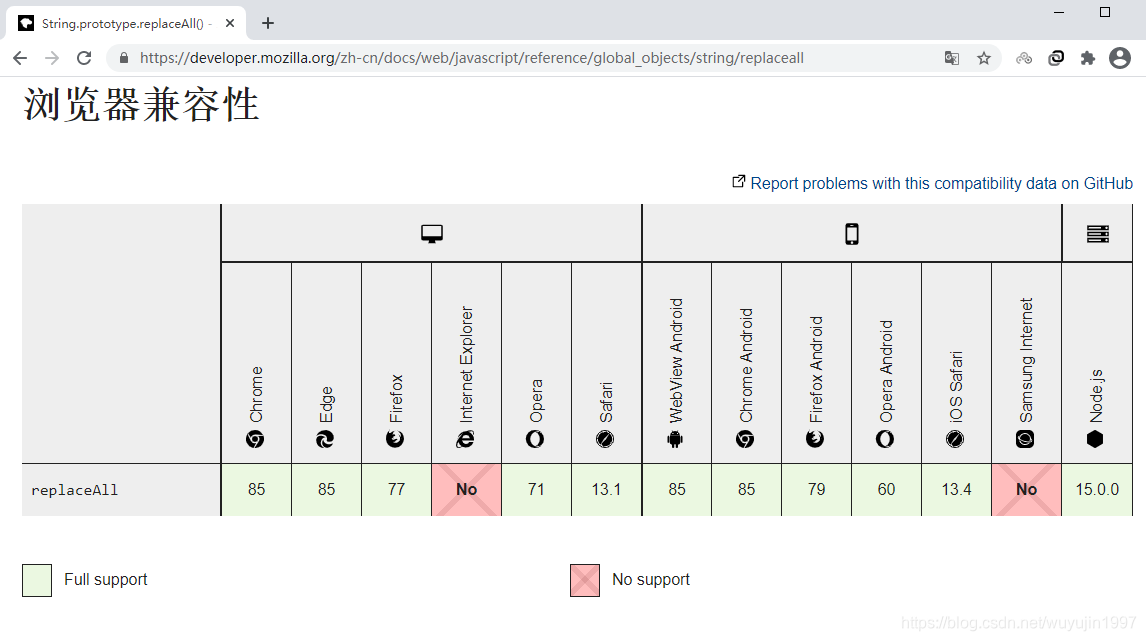1146x641 pixels.
Task: Bookmark the page using the star icon
Action: coord(984,58)
